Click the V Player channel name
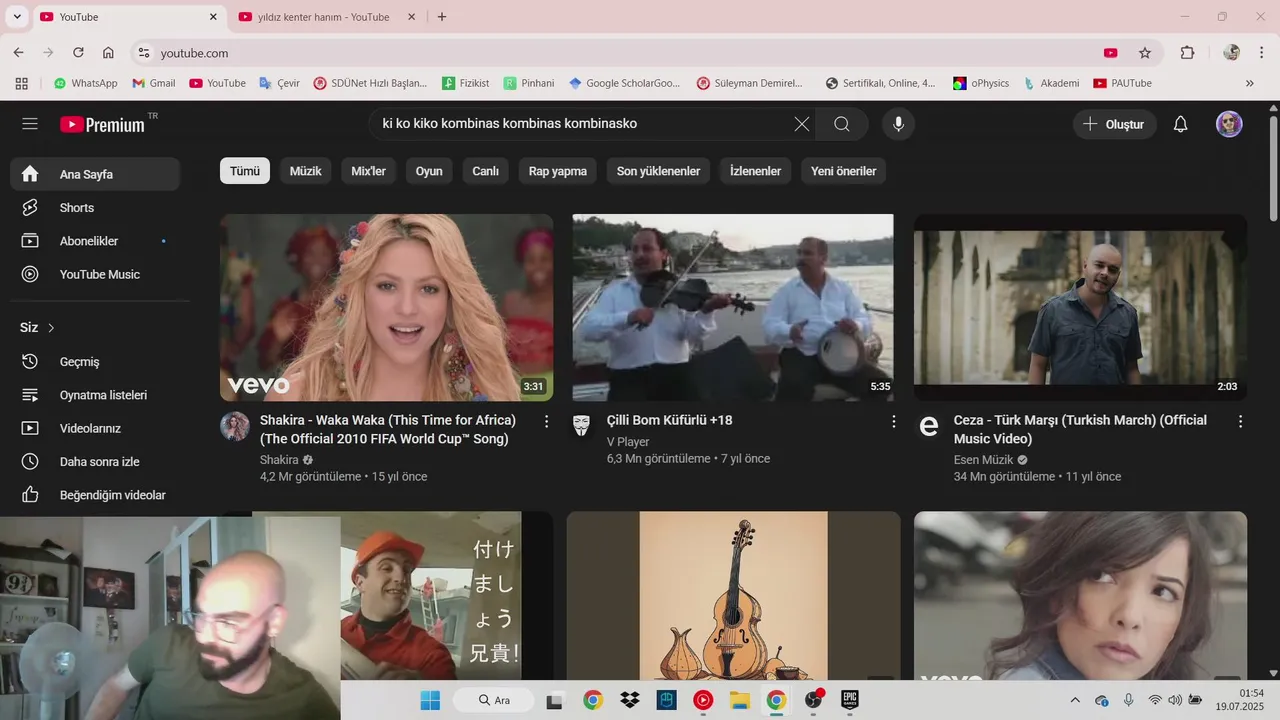 click(628, 441)
